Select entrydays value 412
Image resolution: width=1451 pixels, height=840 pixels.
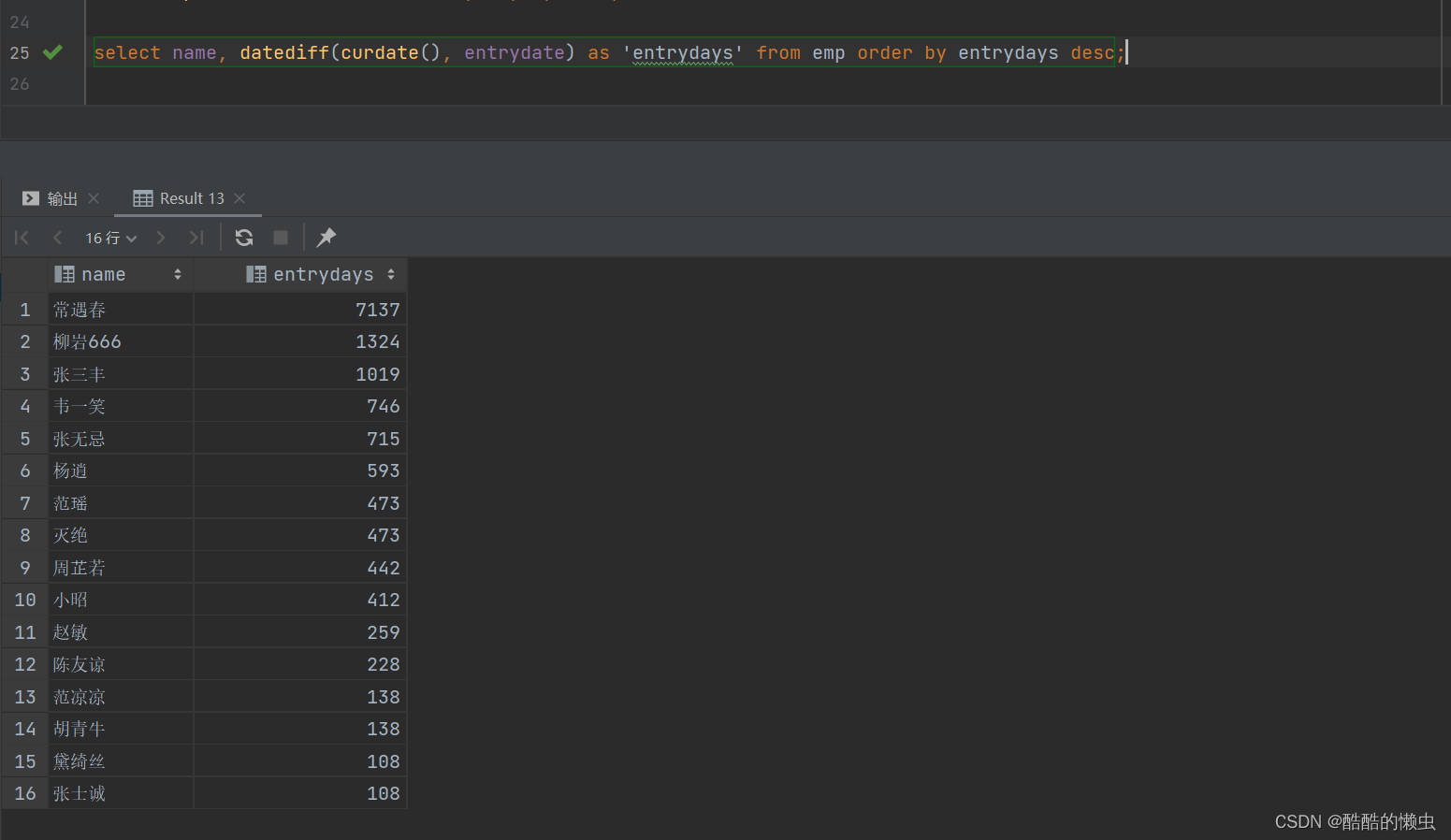(300, 600)
